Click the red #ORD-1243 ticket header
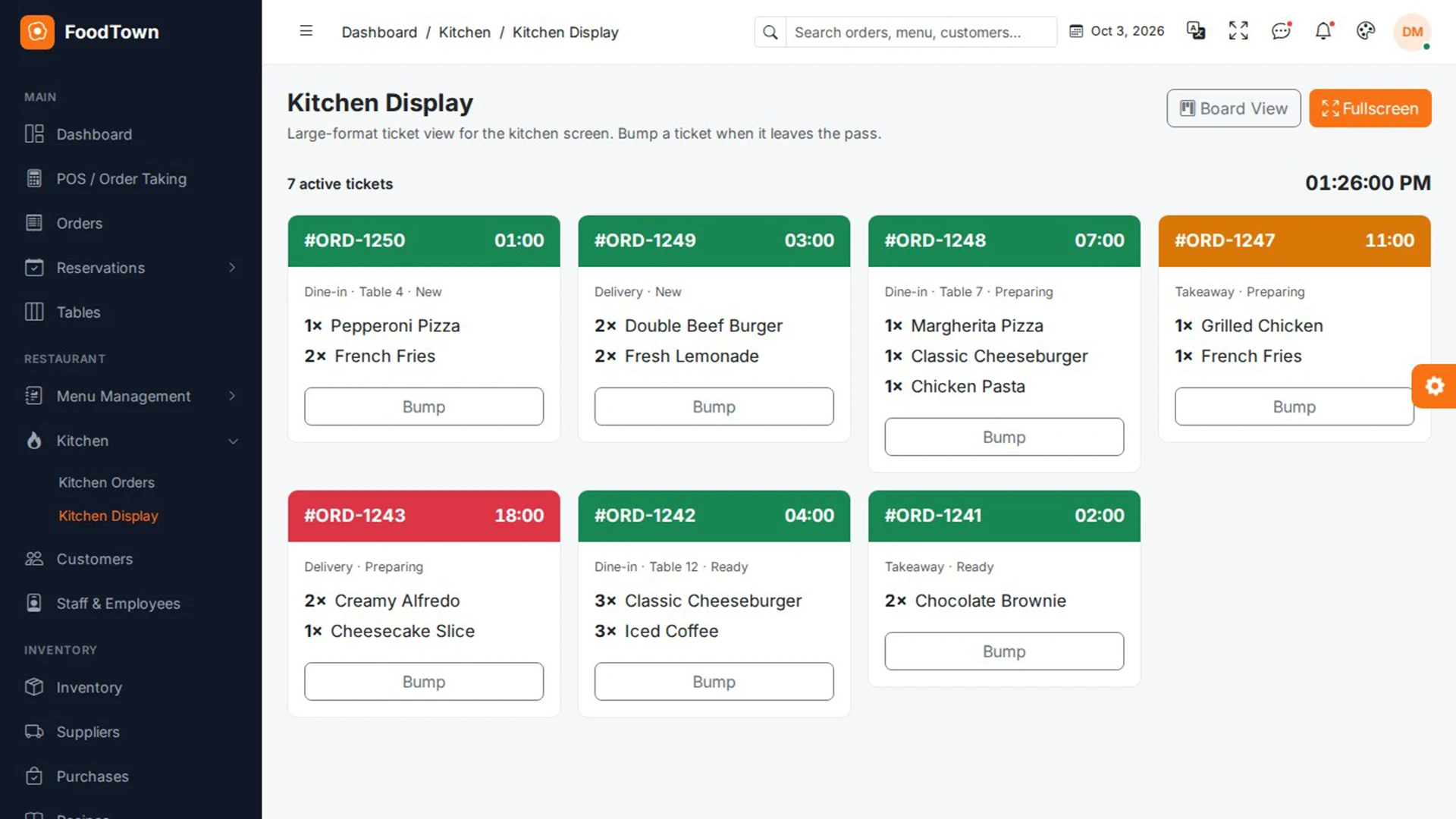Screen dimensions: 1456x819 click(424, 516)
